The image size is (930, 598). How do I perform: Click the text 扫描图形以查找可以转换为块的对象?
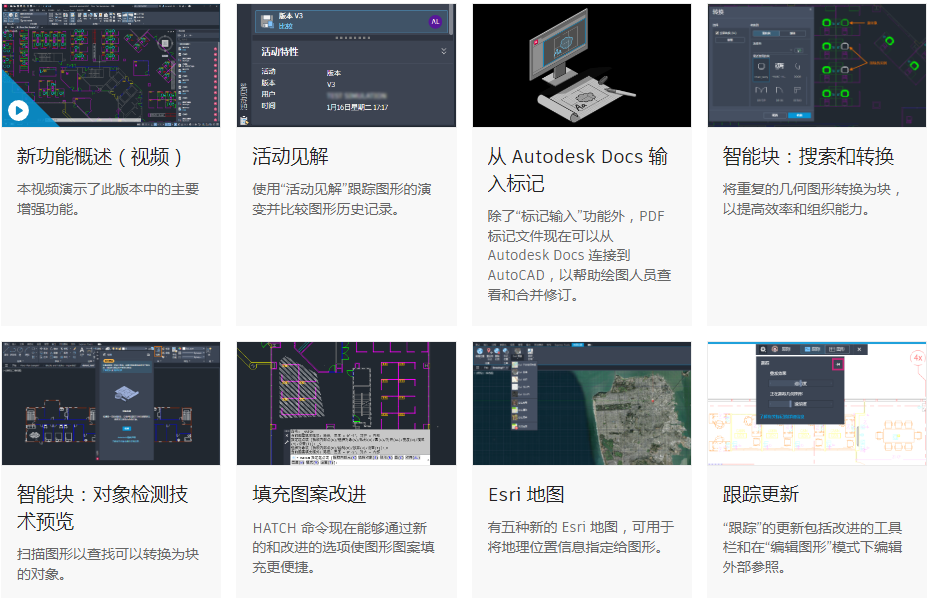pyautogui.click(x=107, y=564)
